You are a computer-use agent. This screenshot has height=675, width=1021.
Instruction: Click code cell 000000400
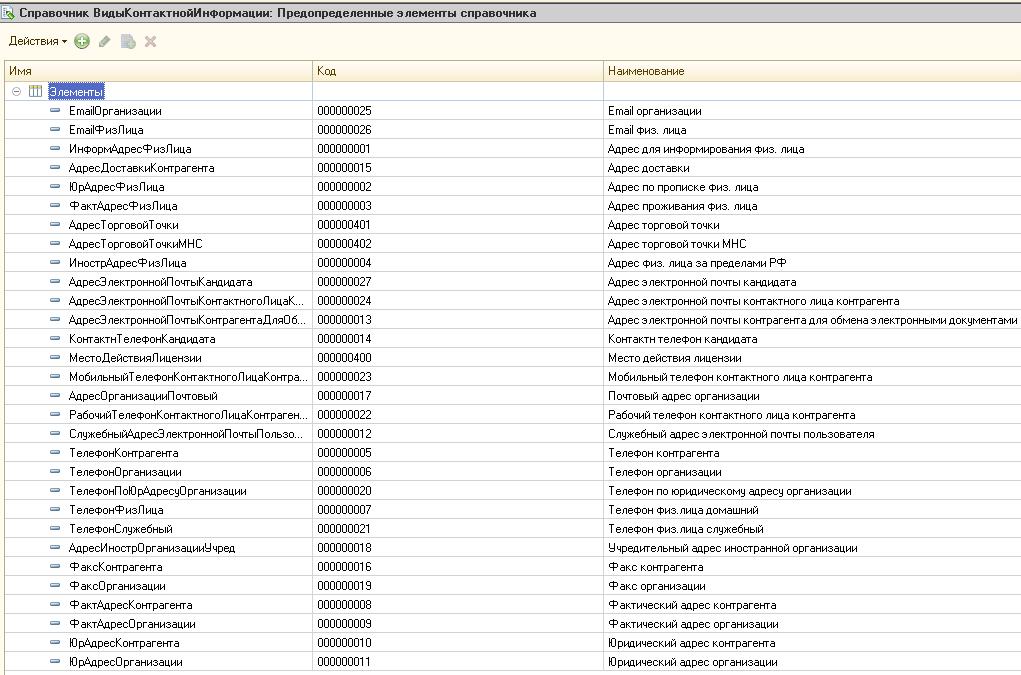point(344,357)
